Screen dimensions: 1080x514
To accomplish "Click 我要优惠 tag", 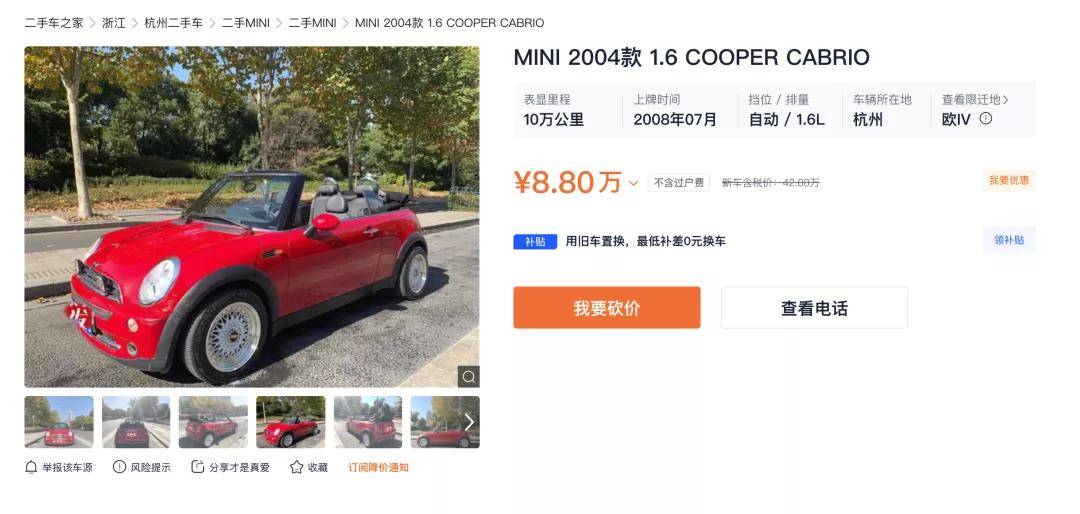I will [x=1009, y=181].
